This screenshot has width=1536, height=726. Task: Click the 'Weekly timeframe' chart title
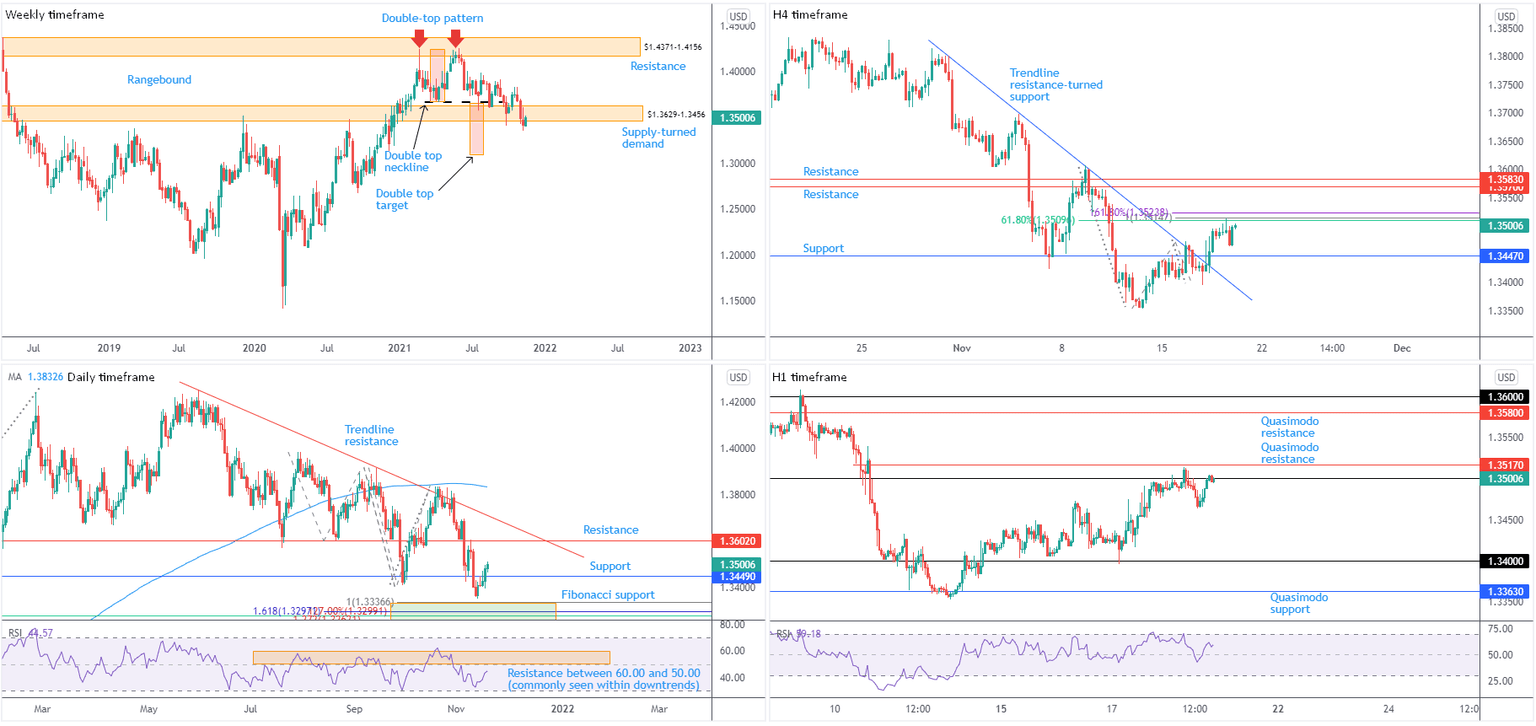pyautogui.click(x=55, y=15)
